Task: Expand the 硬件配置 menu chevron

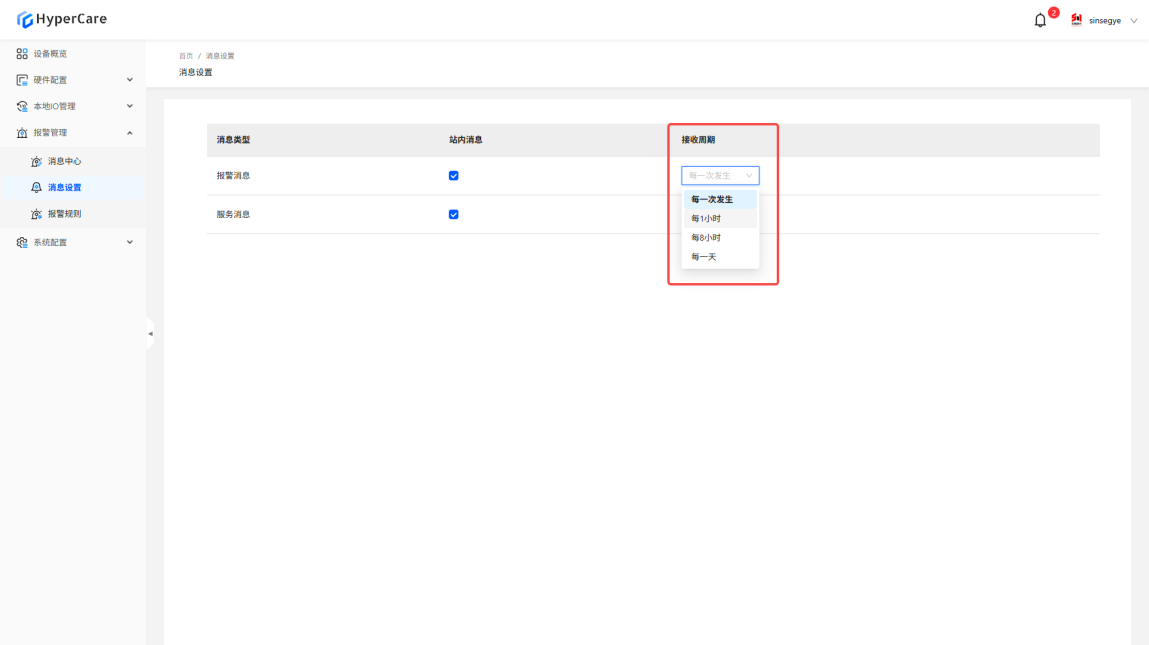Action: coord(130,80)
